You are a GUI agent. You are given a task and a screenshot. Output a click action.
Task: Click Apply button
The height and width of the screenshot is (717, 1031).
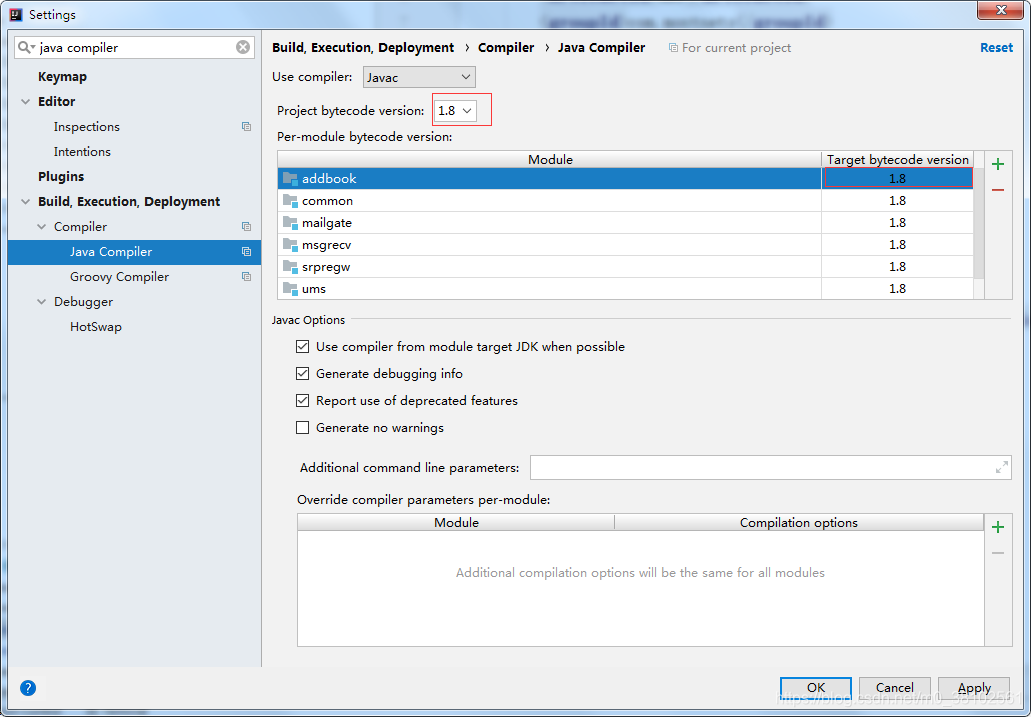tap(974, 687)
